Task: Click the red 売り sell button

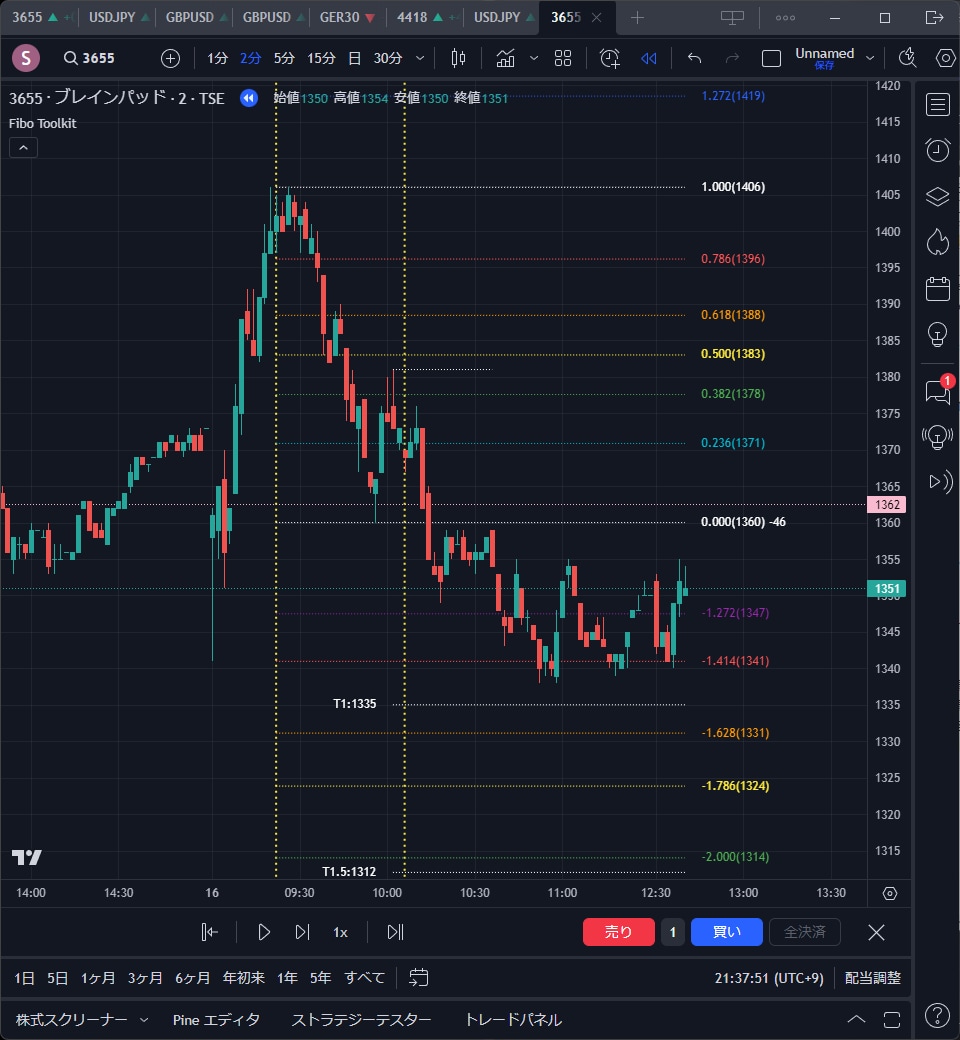Action: (618, 932)
